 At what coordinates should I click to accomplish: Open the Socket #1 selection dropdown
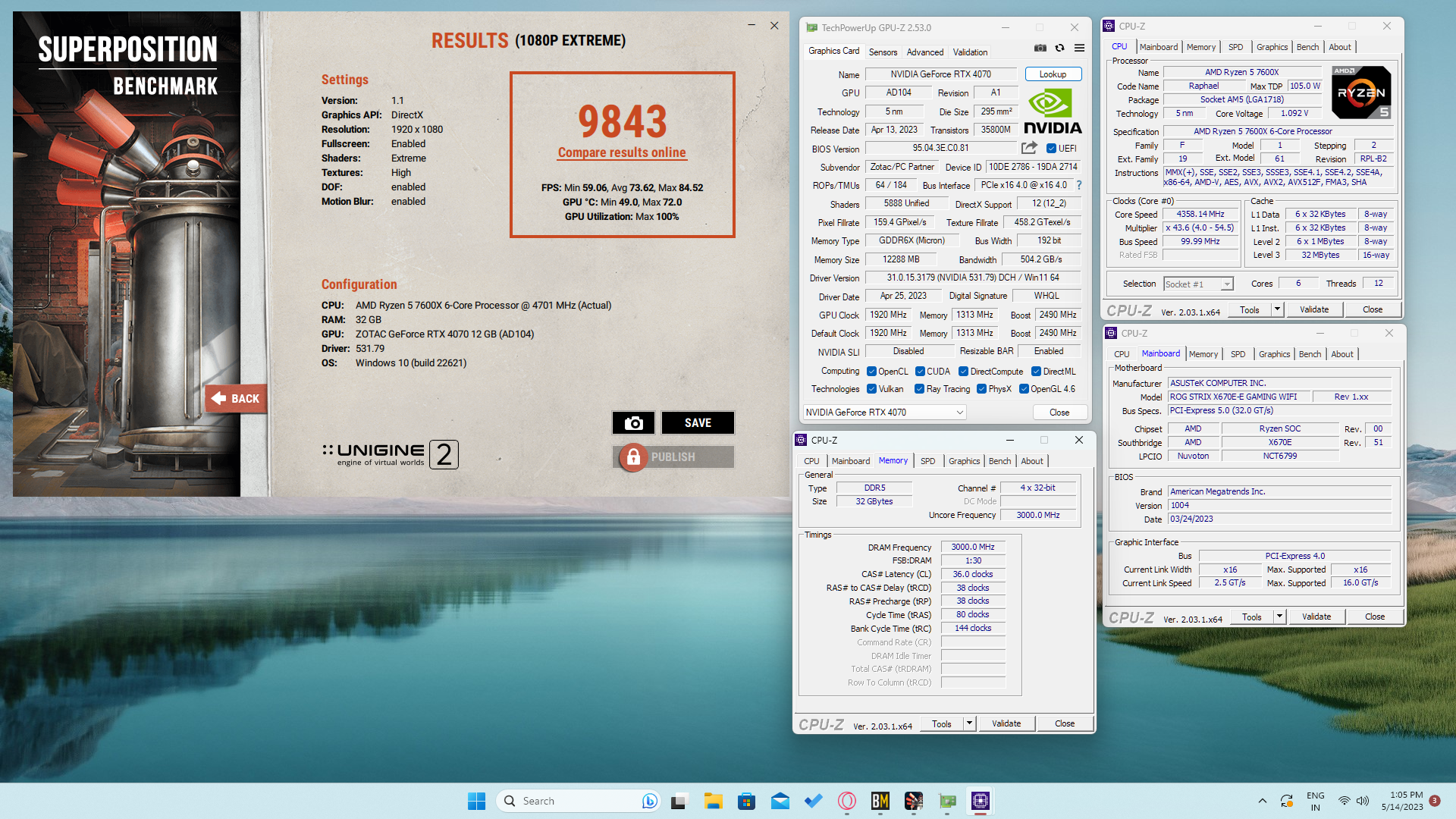tap(1198, 284)
